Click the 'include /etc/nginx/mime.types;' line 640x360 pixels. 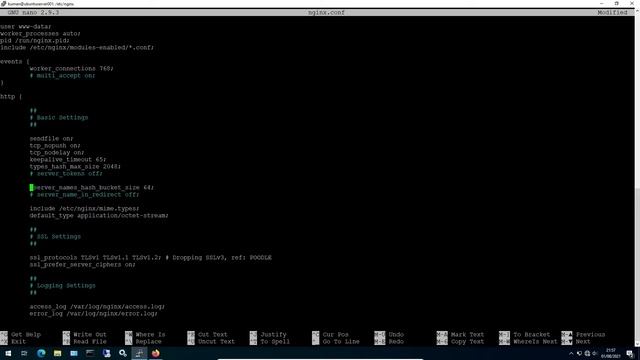click(x=84, y=209)
